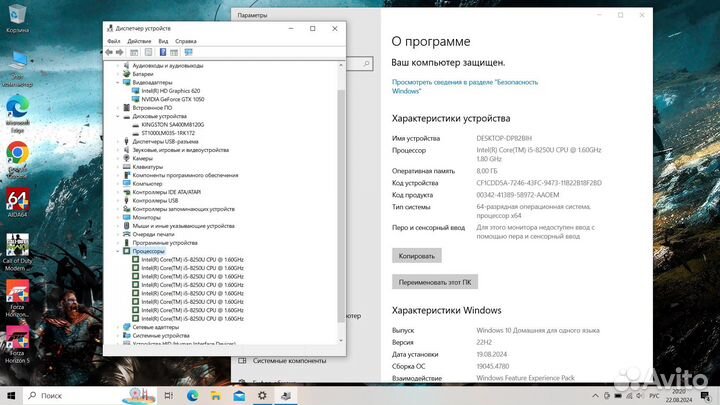Launch Google Chrome from desktop shortcut
This screenshot has width=720, height=405.
[x=17, y=159]
